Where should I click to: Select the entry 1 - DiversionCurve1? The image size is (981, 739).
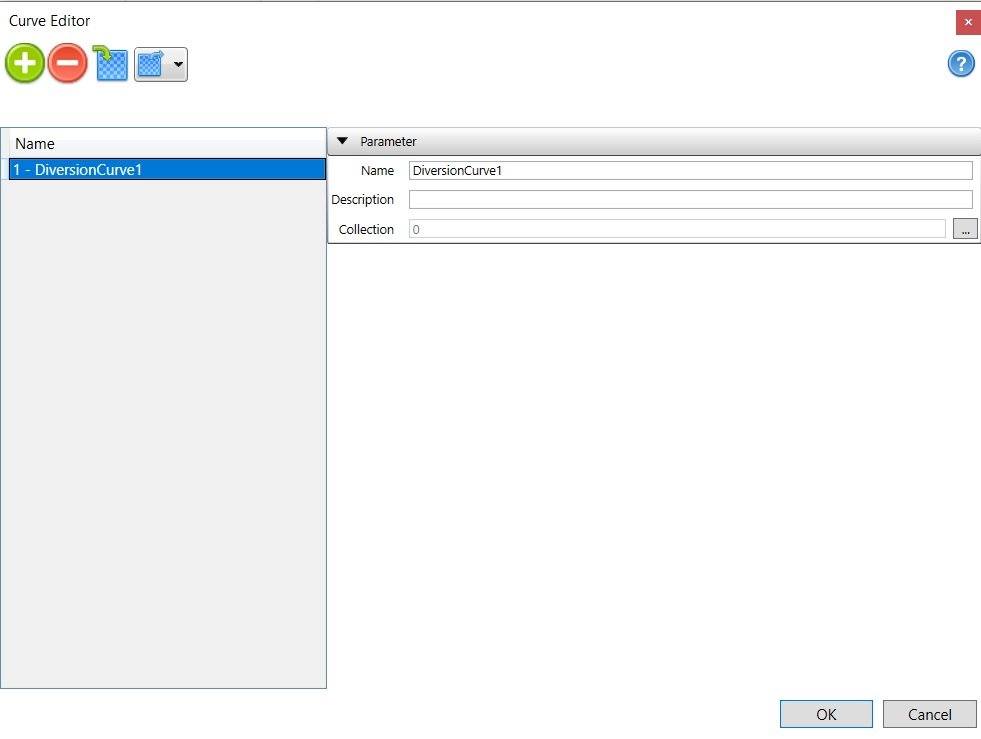[165, 169]
